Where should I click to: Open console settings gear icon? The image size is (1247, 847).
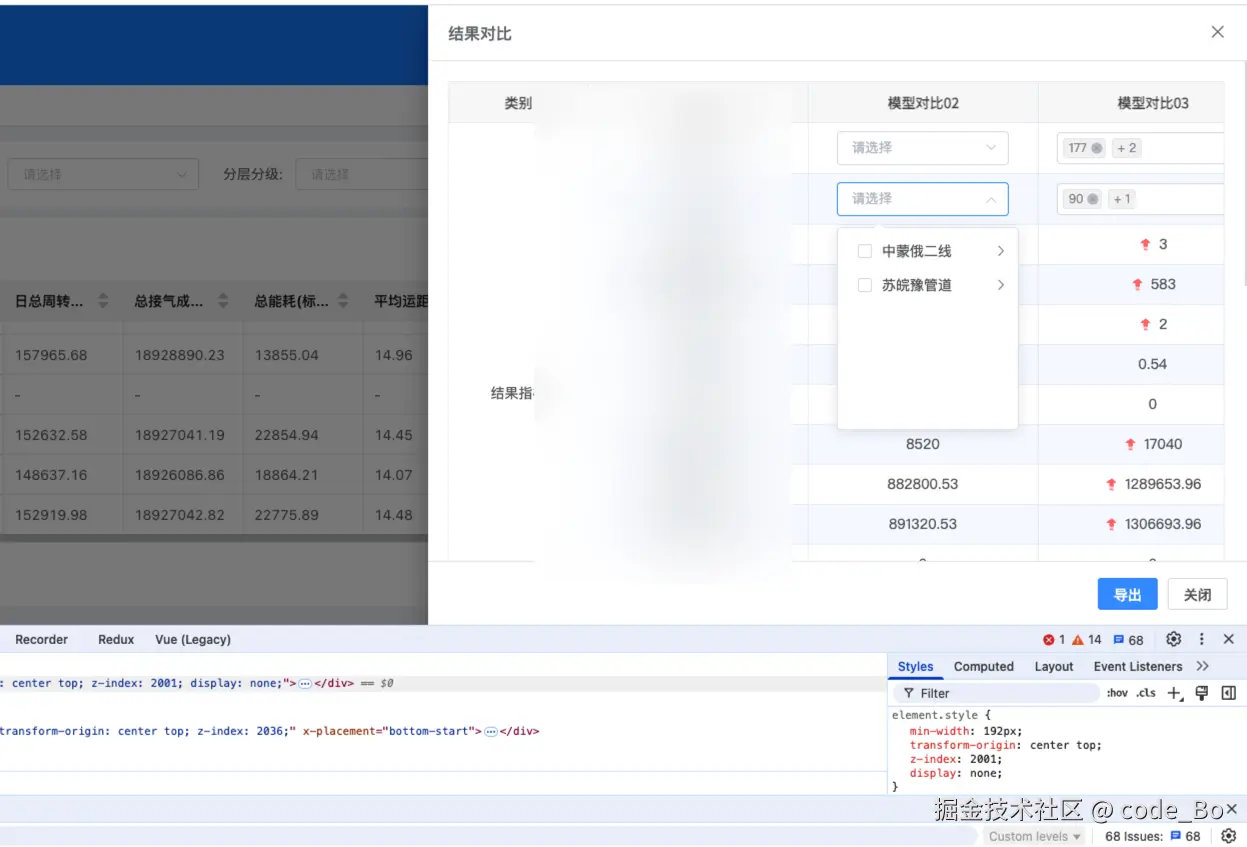[1229, 836]
